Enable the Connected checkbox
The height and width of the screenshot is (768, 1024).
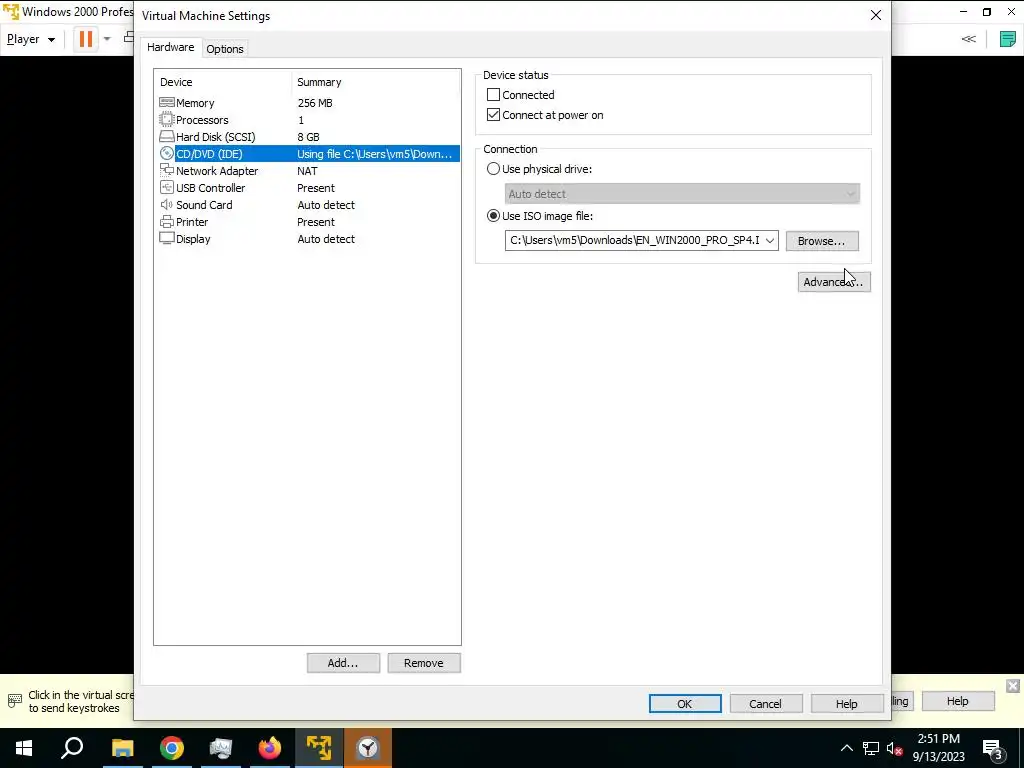[x=493, y=95]
